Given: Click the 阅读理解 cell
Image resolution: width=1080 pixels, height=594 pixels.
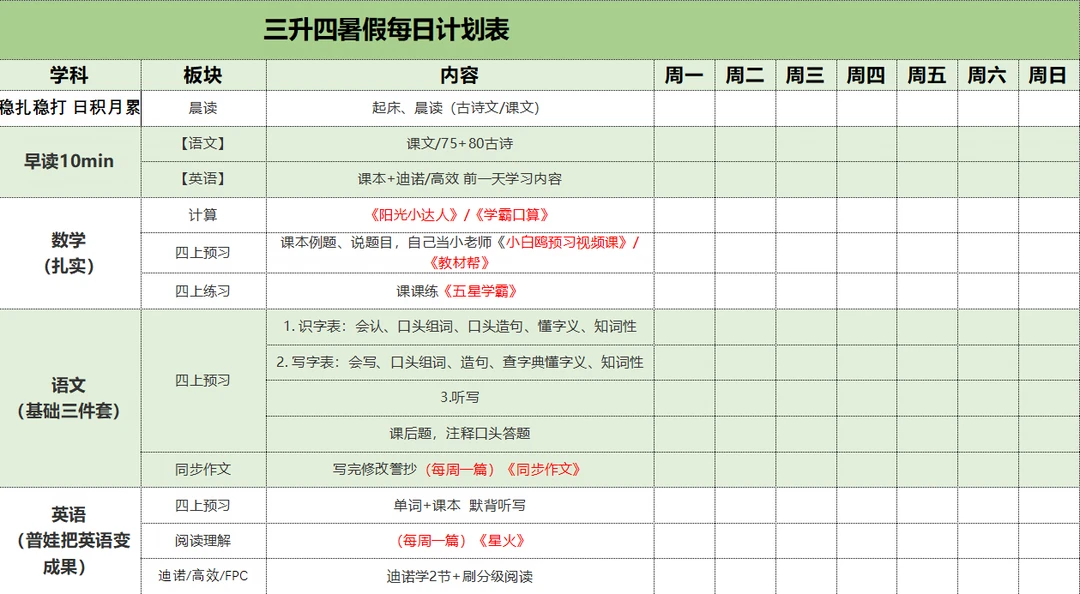Looking at the screenshot, I should point(204,541).
